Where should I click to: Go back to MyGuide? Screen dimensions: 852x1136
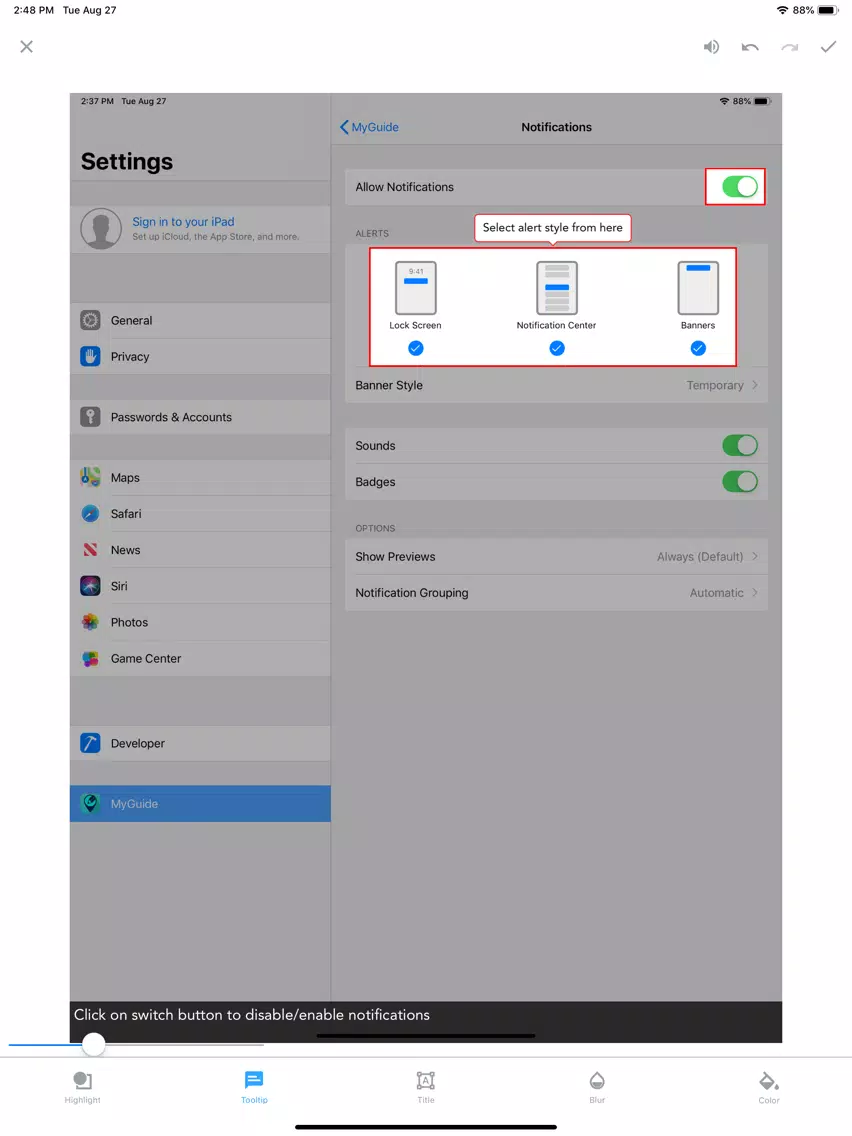369,127
